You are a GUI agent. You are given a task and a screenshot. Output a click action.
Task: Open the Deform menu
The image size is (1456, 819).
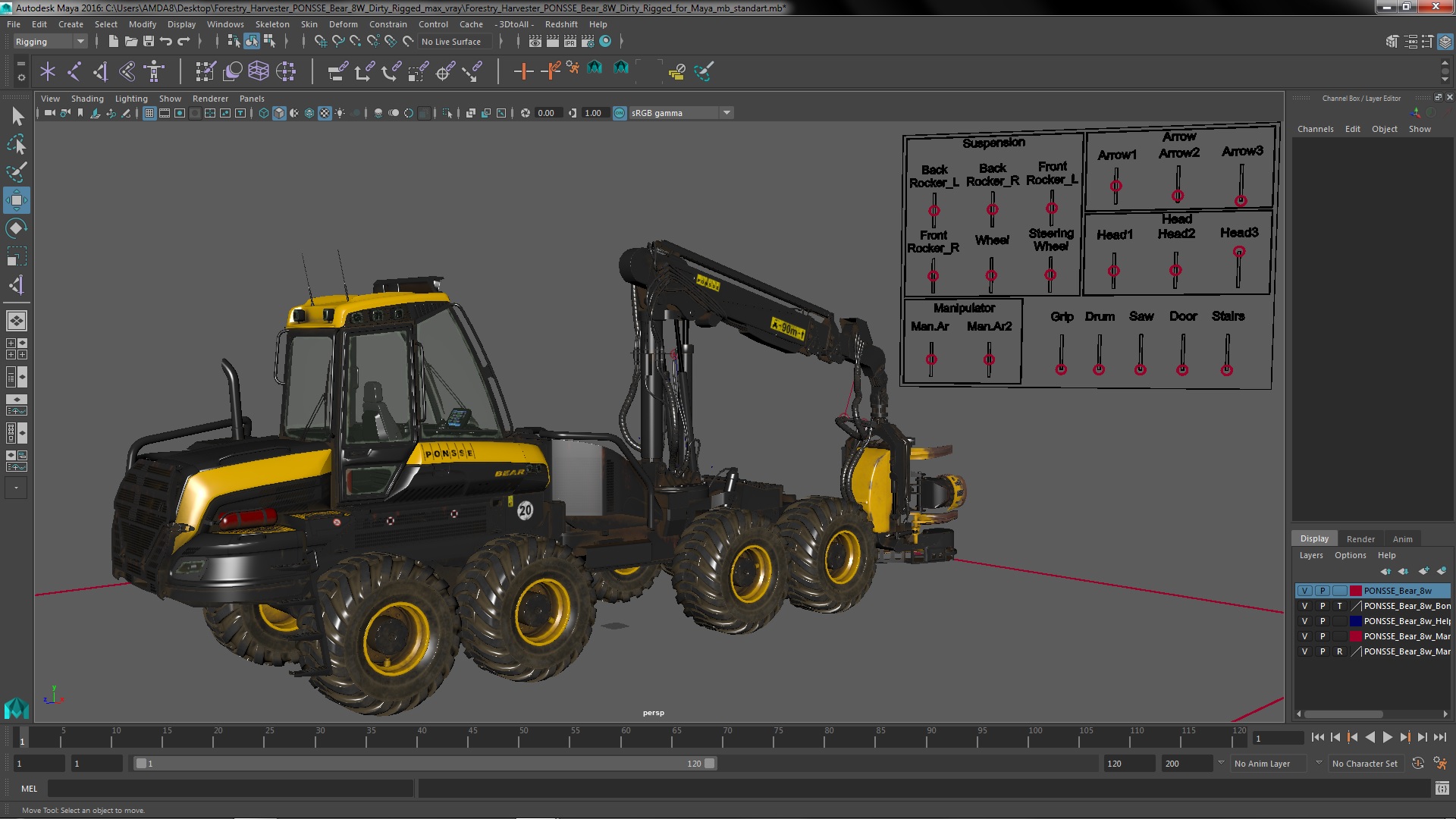pyautogui.click(x=343, y=24)
